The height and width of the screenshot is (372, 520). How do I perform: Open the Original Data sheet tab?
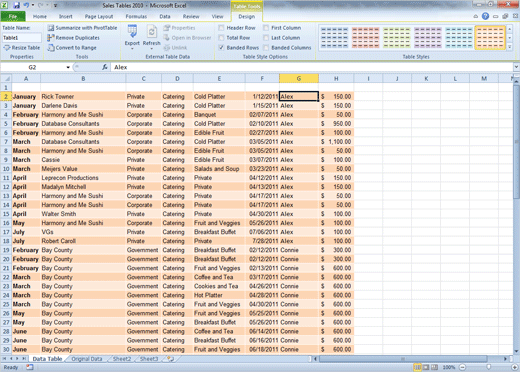(x=87, y=359)
